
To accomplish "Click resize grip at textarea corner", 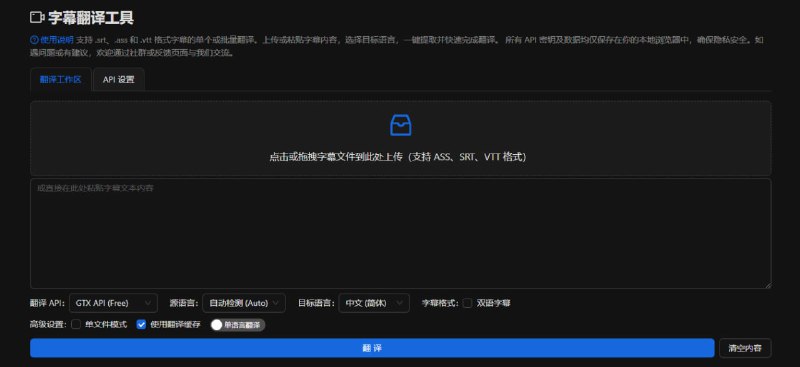I will pos(768,285).
